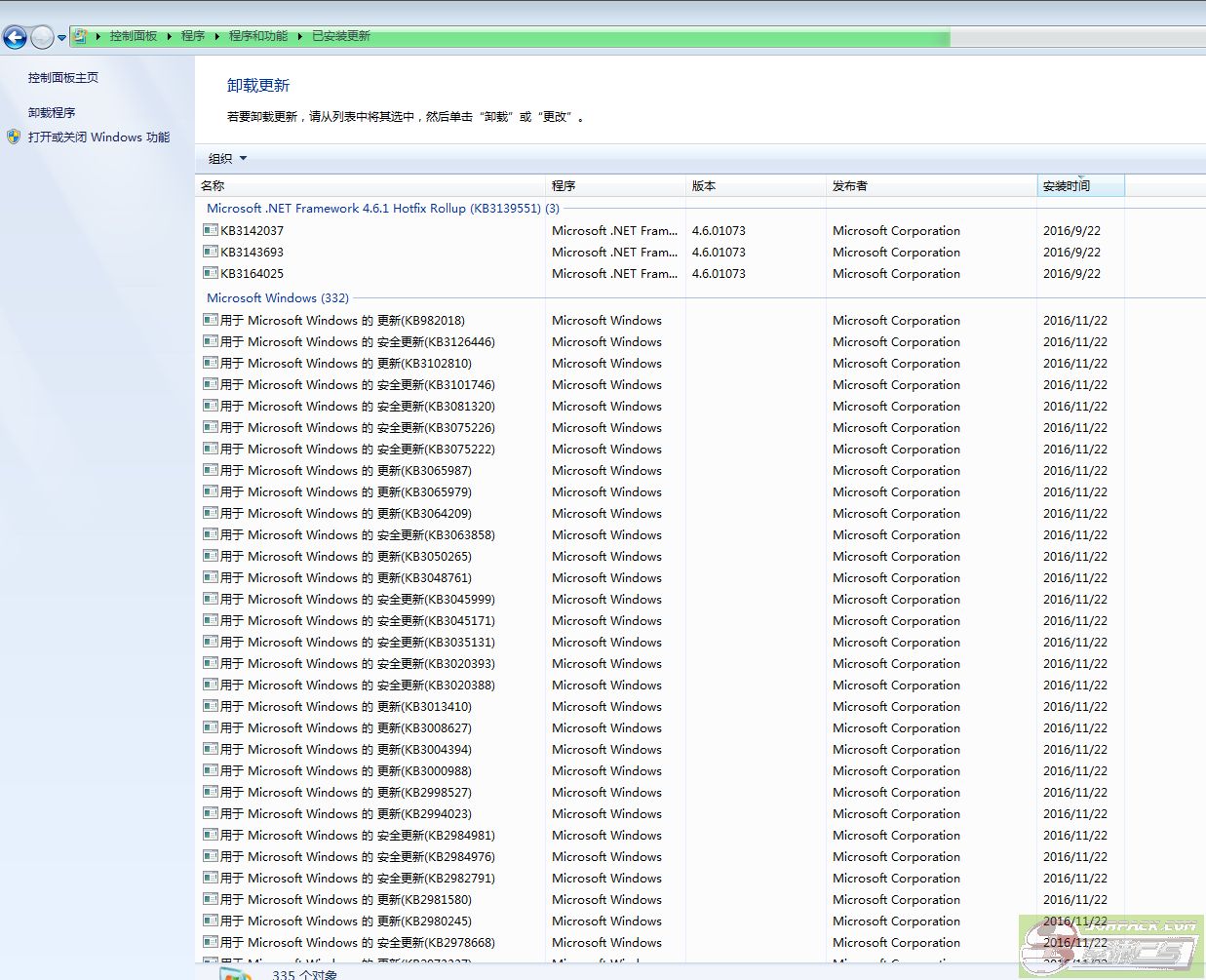Sort by the 发布者 column header
Viewport: 1206px width, 980px height.
(849, 186)
